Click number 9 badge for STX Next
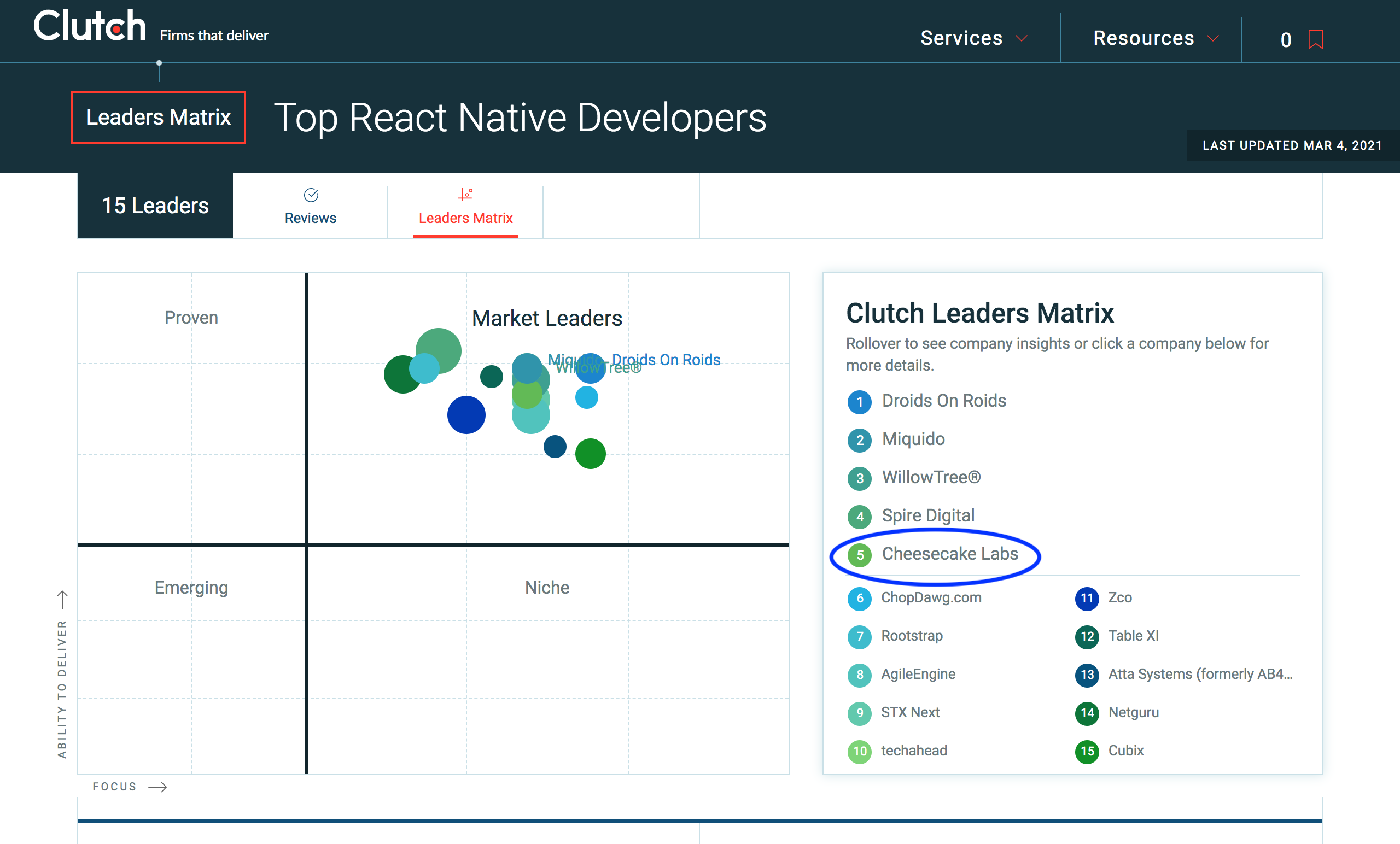The image size is (1400, 844). point(860,713)
